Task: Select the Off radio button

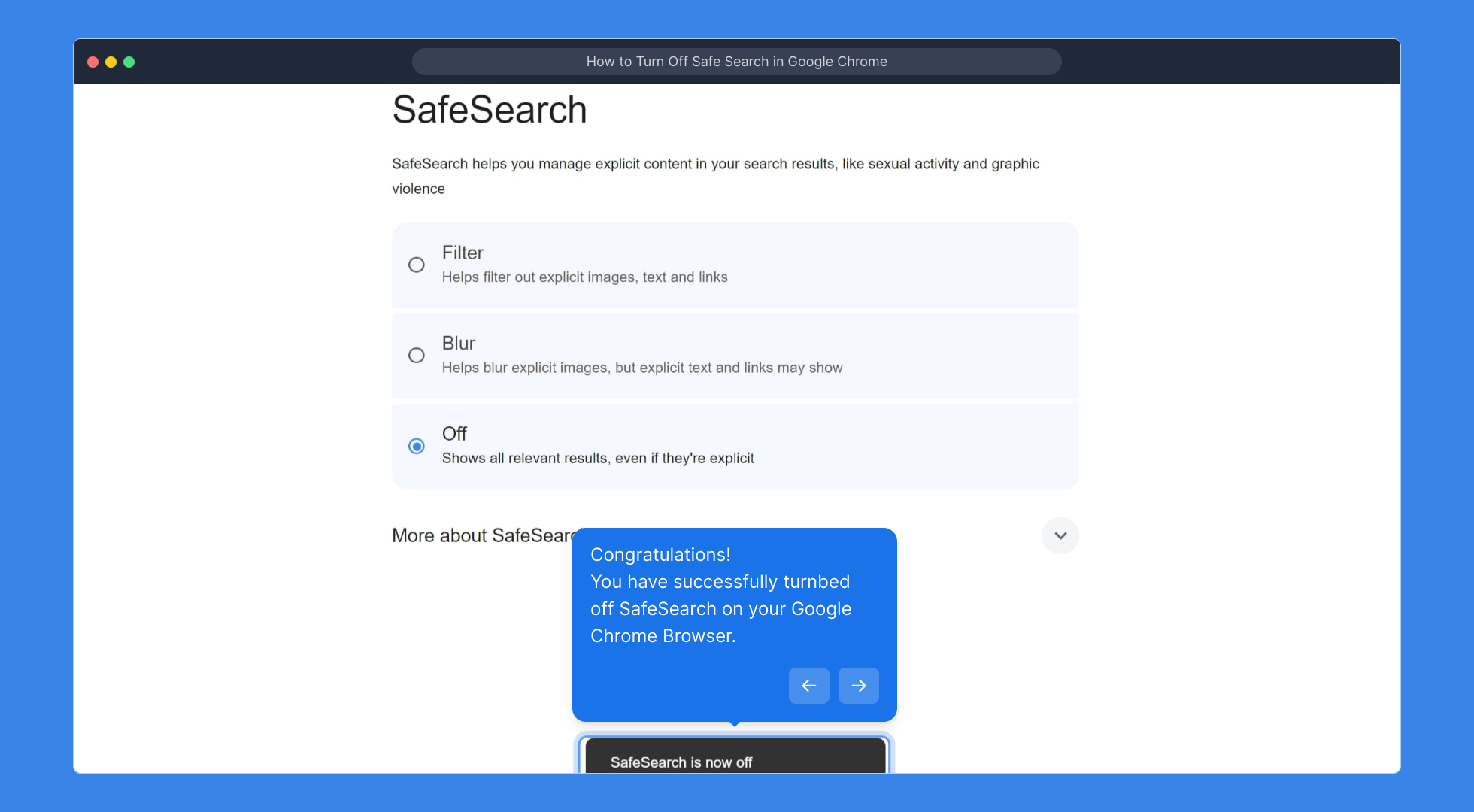Action: 416,446
